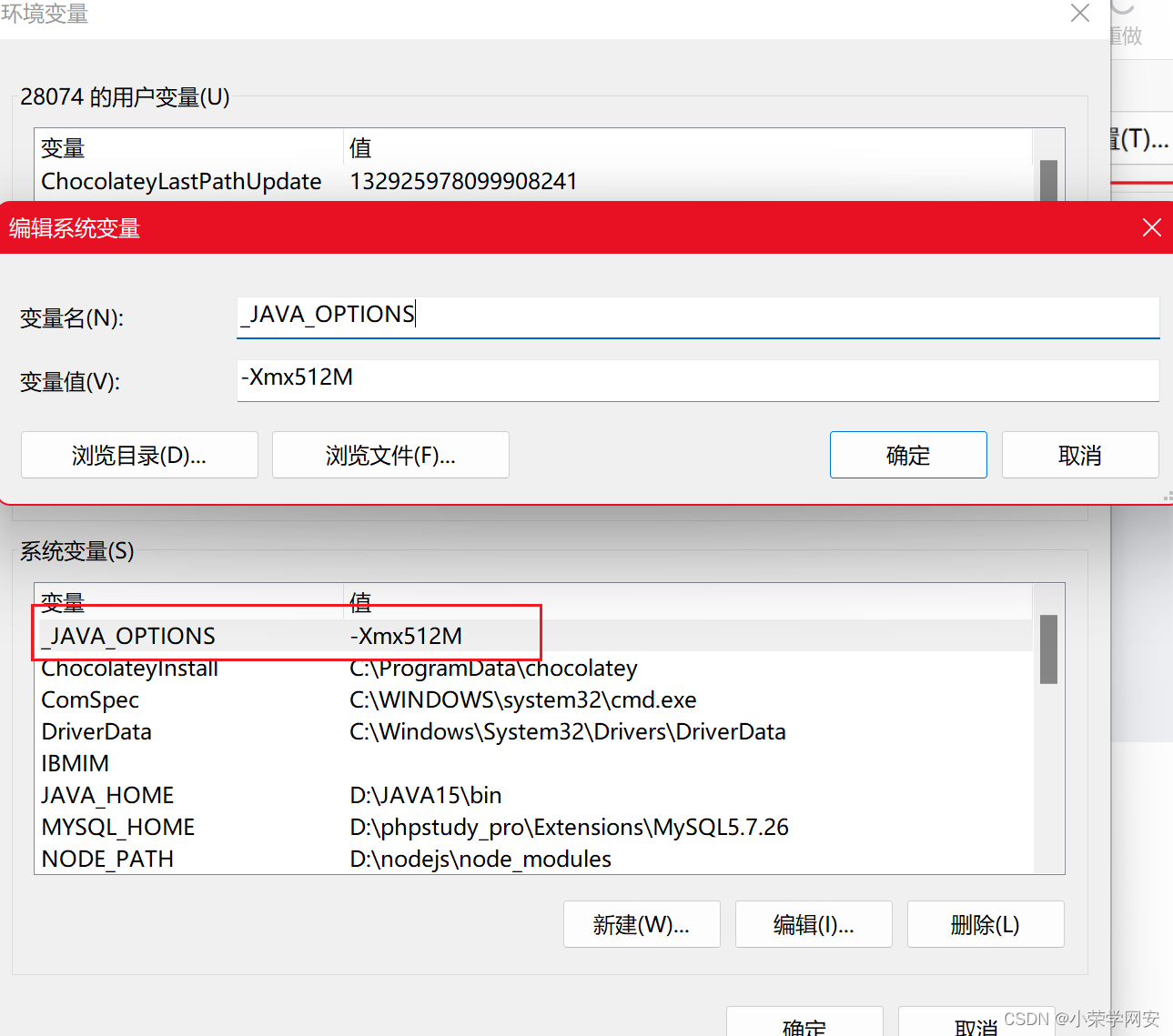Click value 132925978099908241 in user variables
The image size is (1173, 1036).
[x=463, y=181]
